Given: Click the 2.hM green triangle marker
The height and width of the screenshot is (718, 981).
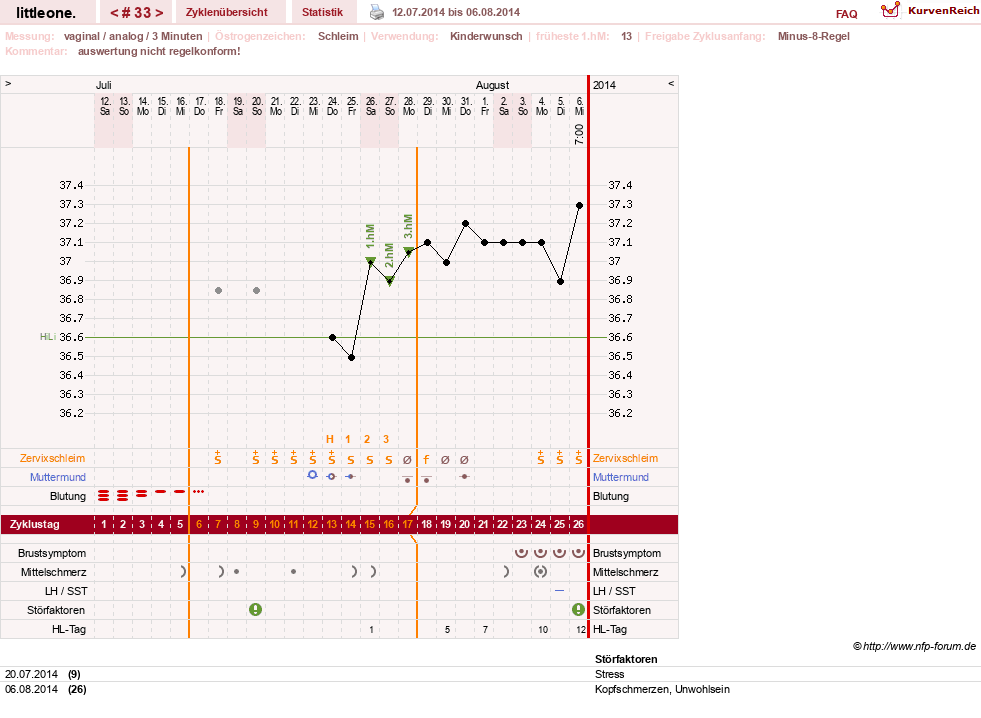Looking at the screenshot, I should pos(390,281).
